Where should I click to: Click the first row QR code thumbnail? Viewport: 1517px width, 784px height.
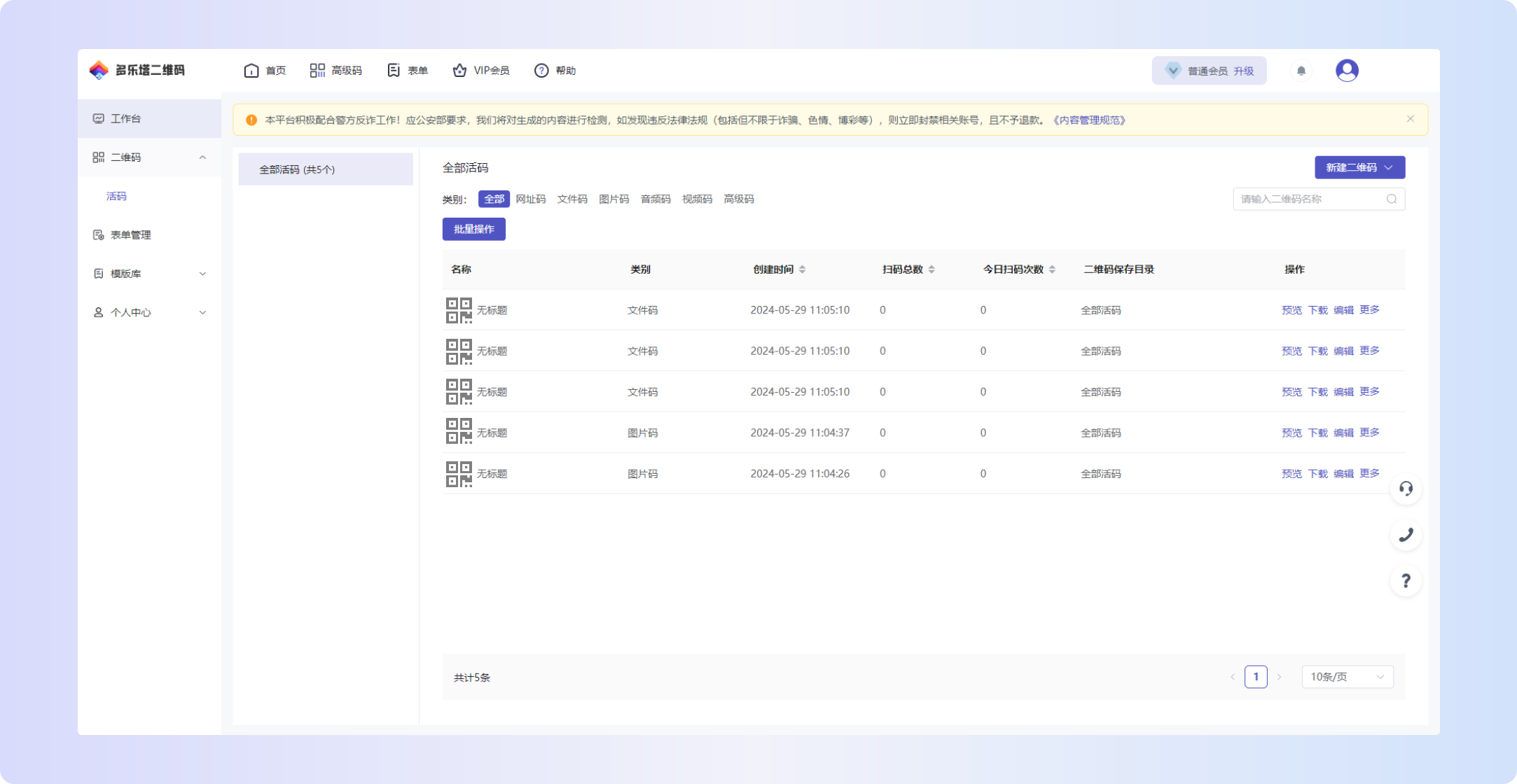[459, 310]
